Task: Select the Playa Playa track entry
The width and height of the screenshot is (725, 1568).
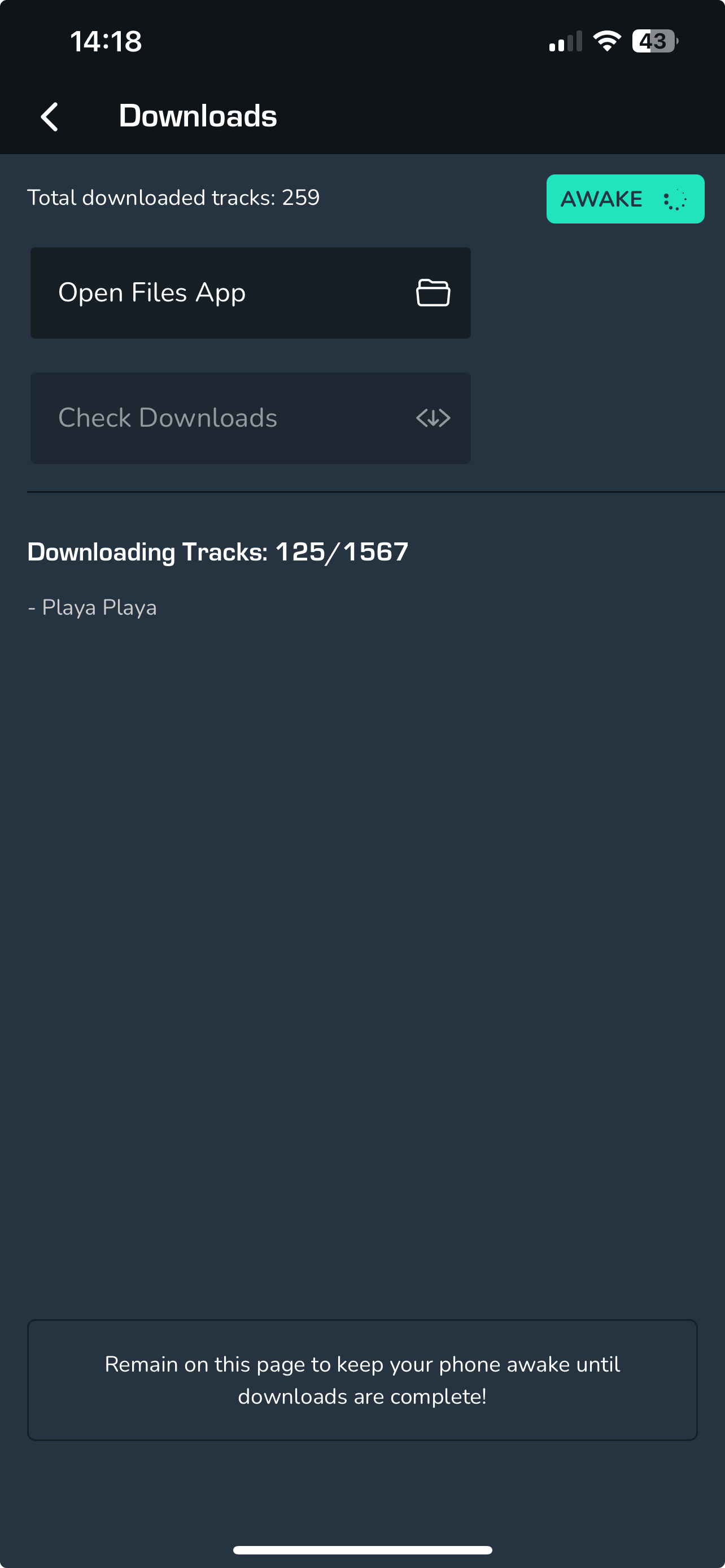Action: coord(93,607)
